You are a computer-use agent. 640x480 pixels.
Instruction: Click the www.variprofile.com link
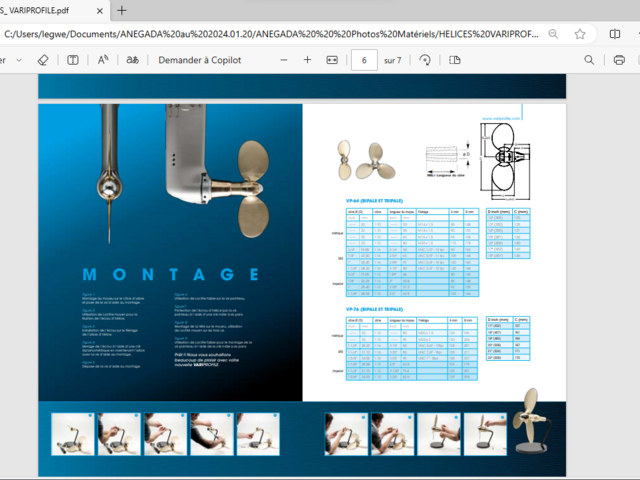coord(501,118)
